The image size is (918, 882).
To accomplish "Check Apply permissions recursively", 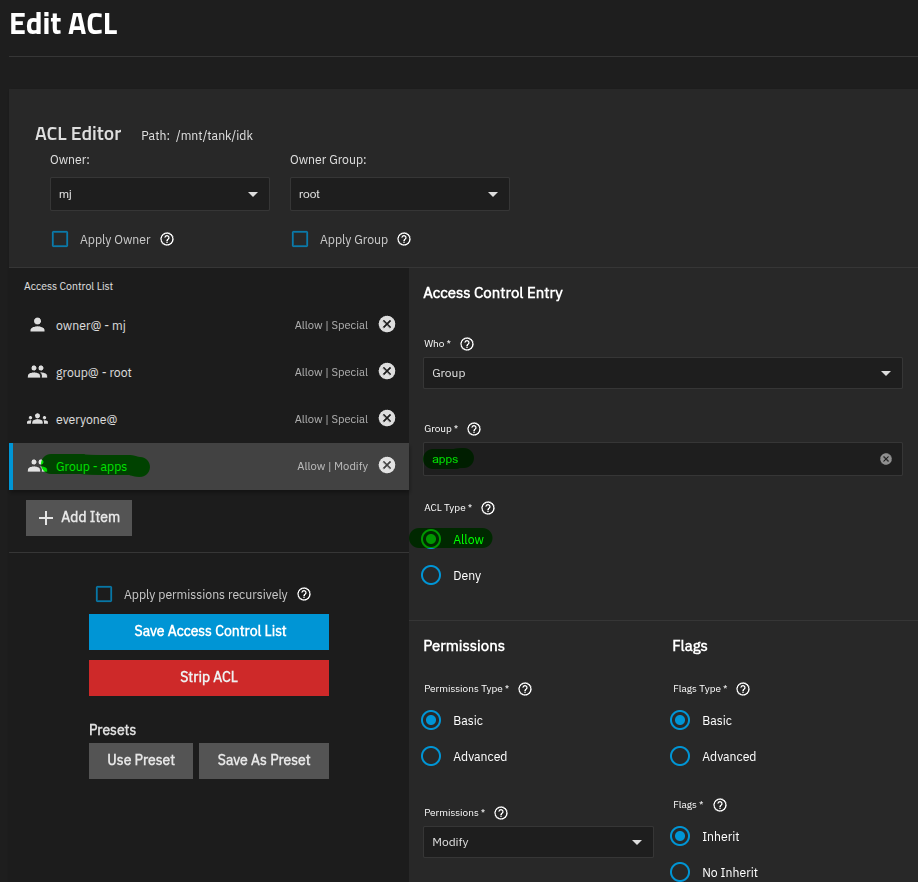I will pos(104,595).
